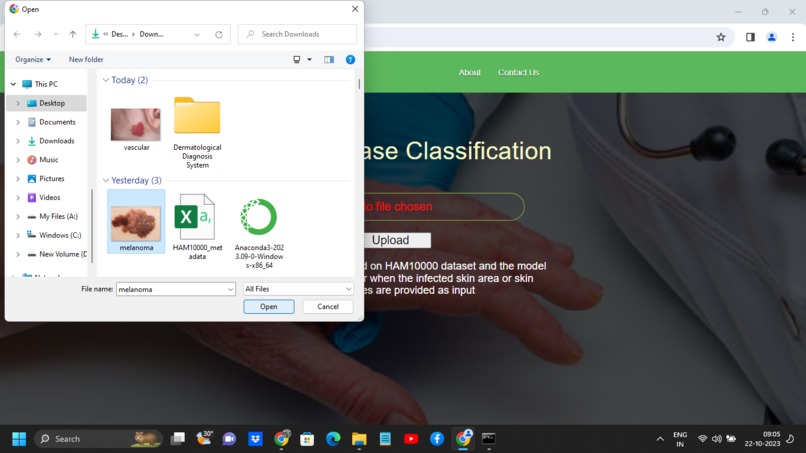Open YouTube from taskbar

coord(411,439)
